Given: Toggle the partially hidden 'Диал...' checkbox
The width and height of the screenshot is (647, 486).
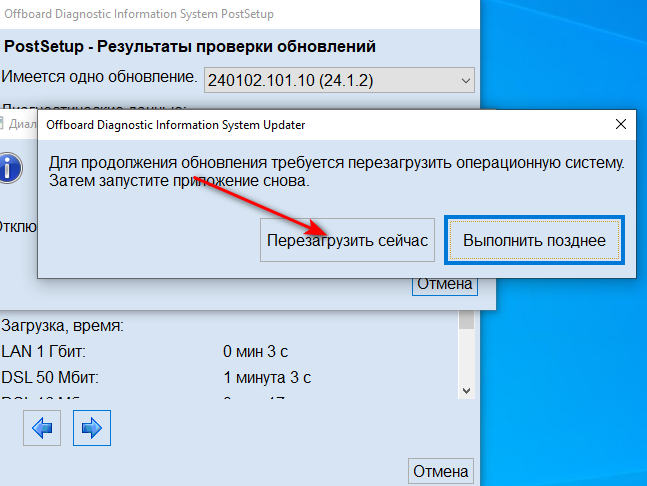Looking at the screenshot, I should point(4,124).
